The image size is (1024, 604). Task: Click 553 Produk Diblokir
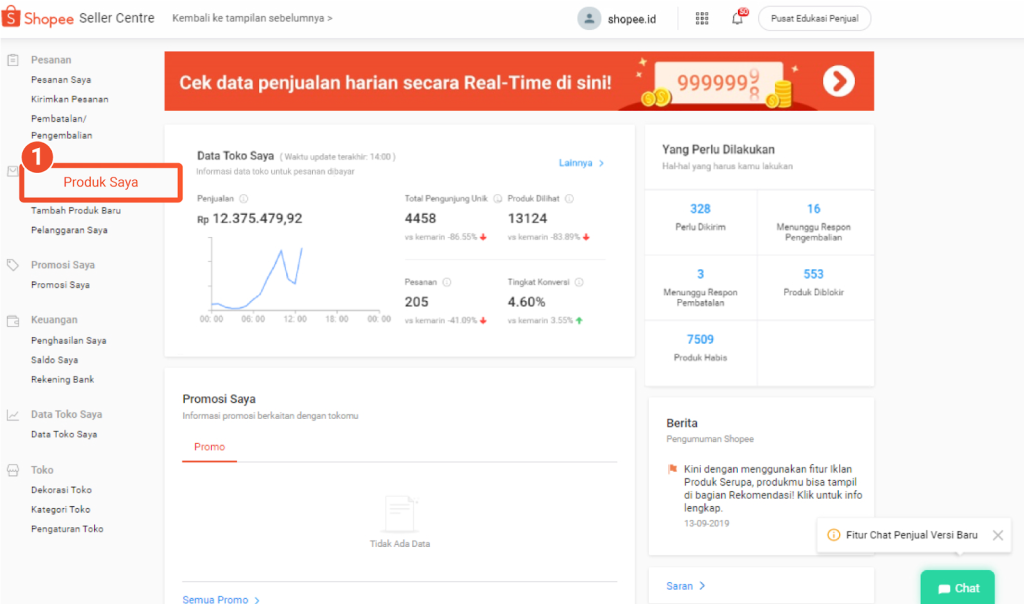[813, 282]
